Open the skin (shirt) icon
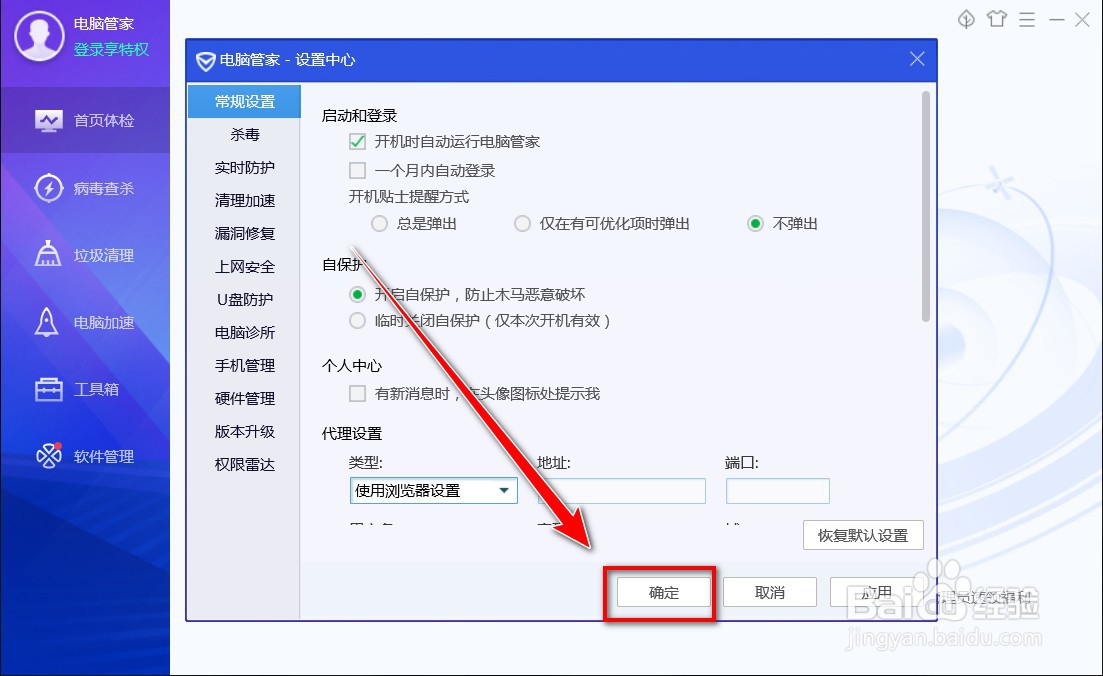1103x676 pixels. tap(997, 19)
